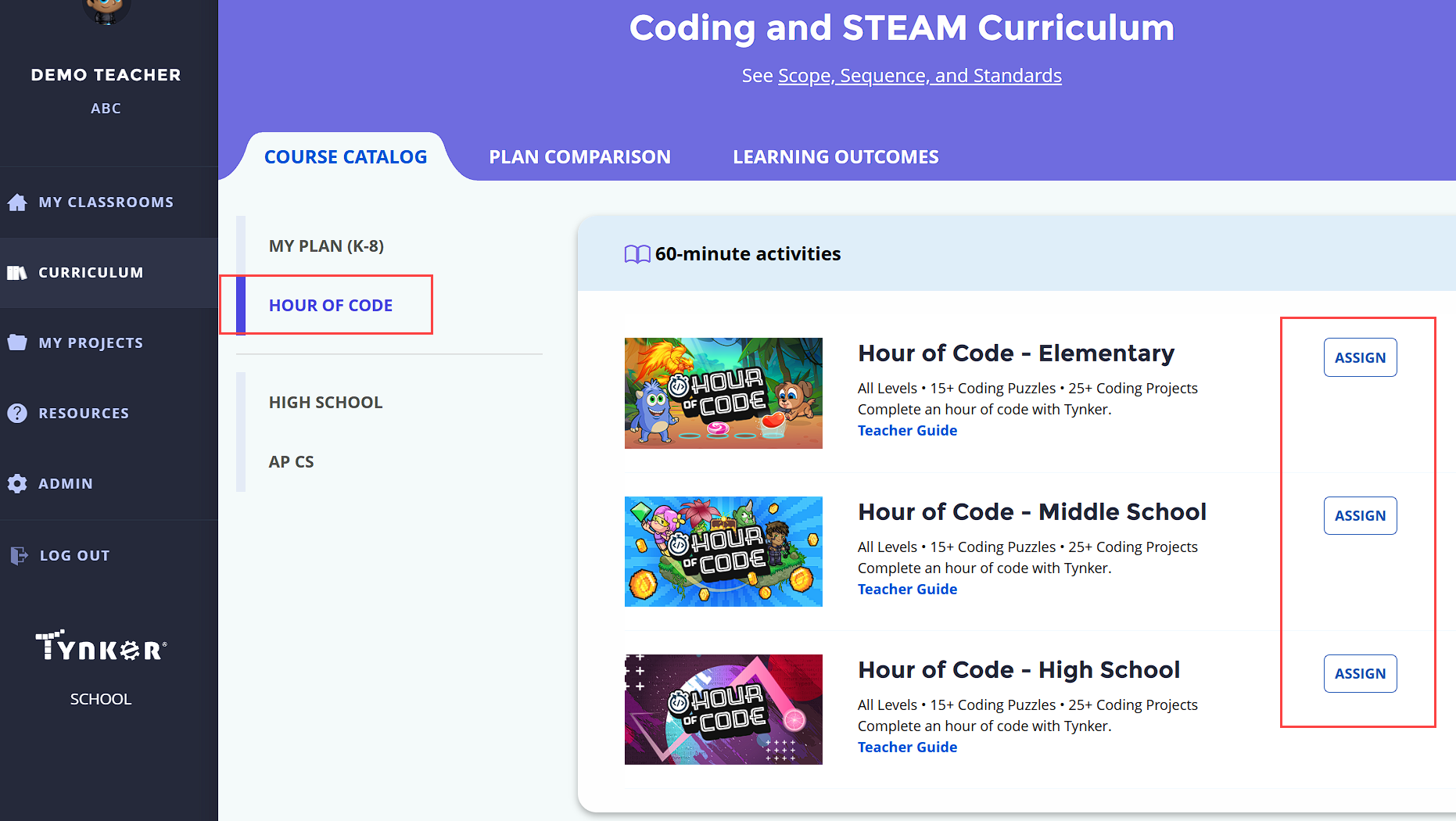This screenshot has width=1456, height=821.
Task: Click the ABC label under teacher name
Action: pos(106,109)
